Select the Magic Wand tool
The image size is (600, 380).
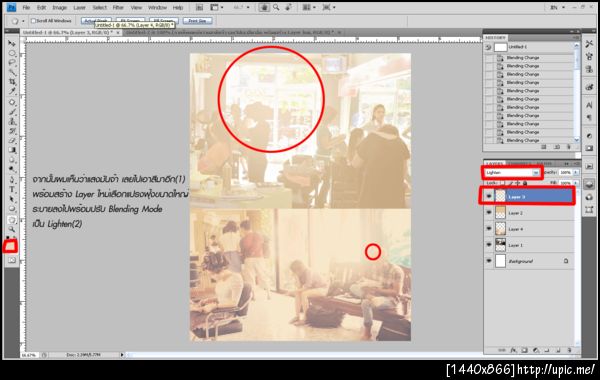pos(12,72)
